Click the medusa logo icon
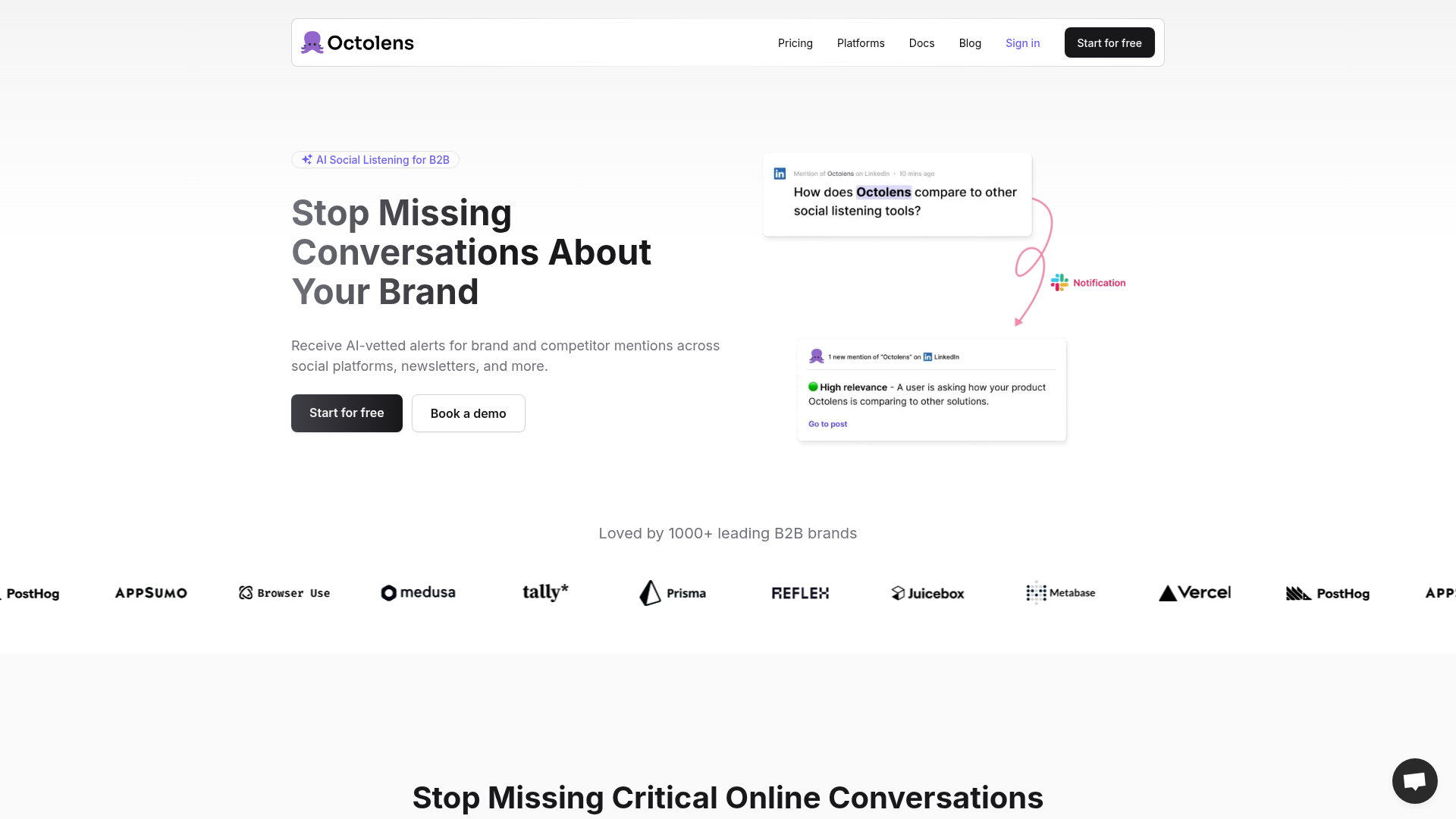The image size is (1456, 819). pyautogui.click(x=388, y=593)
